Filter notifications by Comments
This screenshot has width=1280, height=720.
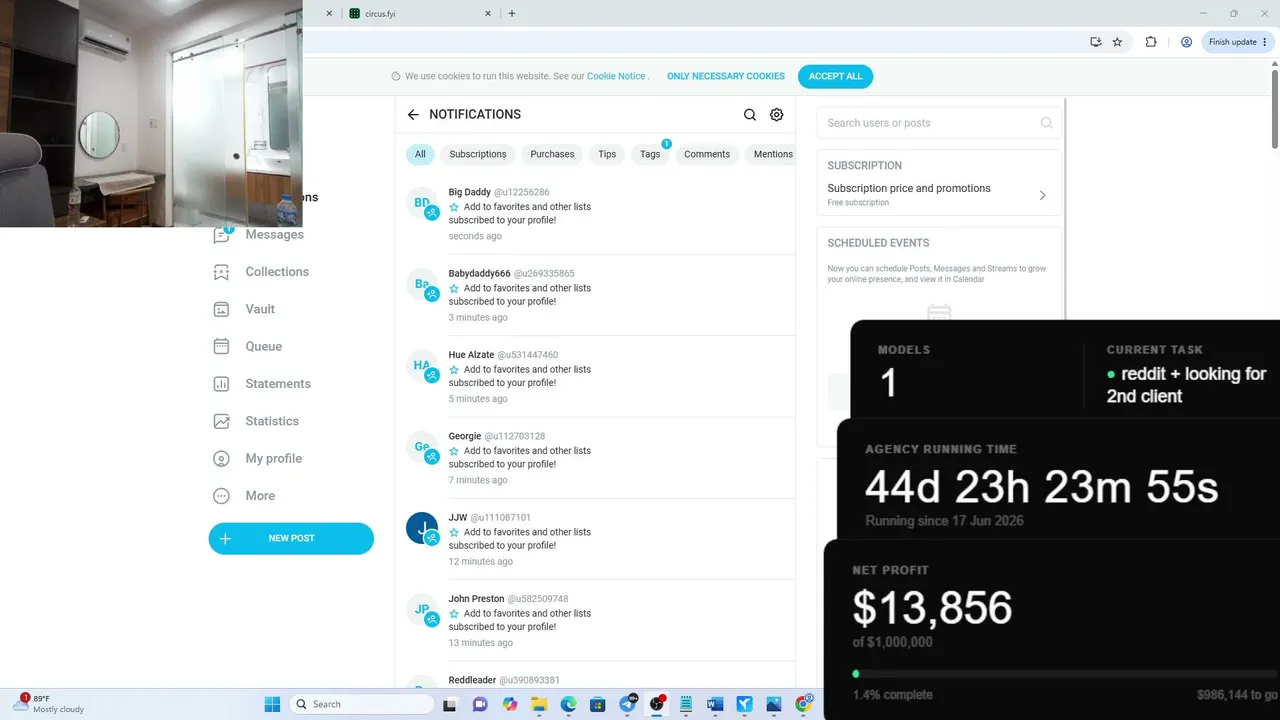point(707,154)
